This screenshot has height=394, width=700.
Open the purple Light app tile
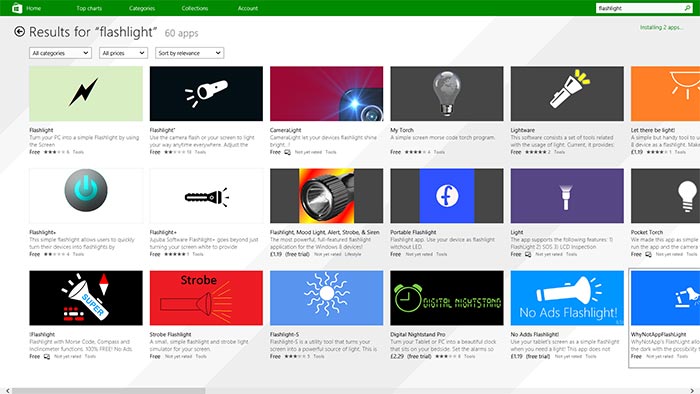(567, 196)
